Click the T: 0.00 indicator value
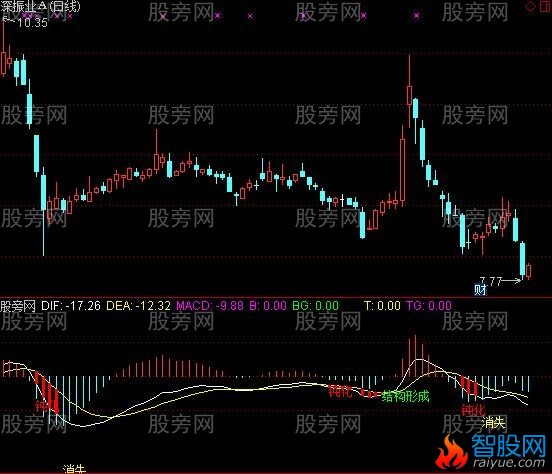 click(x=382, y=306)
